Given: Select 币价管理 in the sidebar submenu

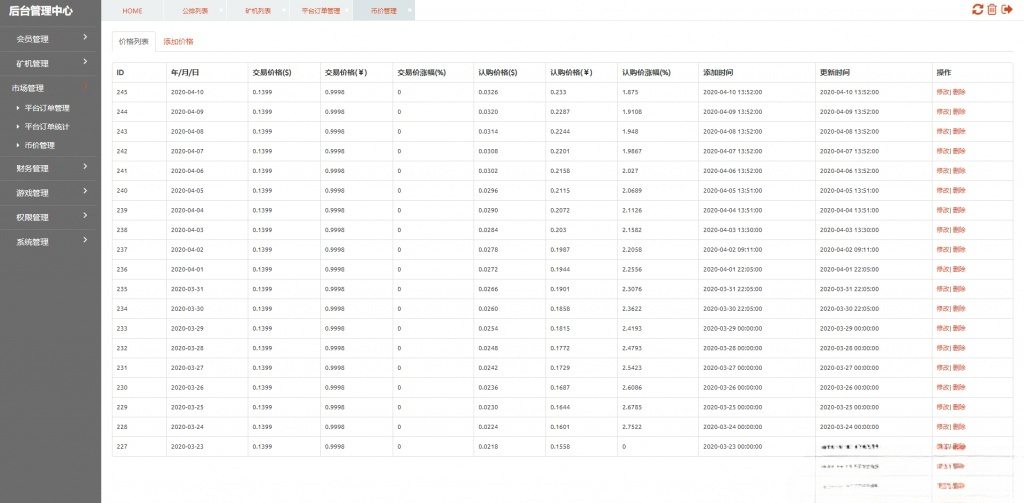Looking at the screenshot, I should 39,145.
